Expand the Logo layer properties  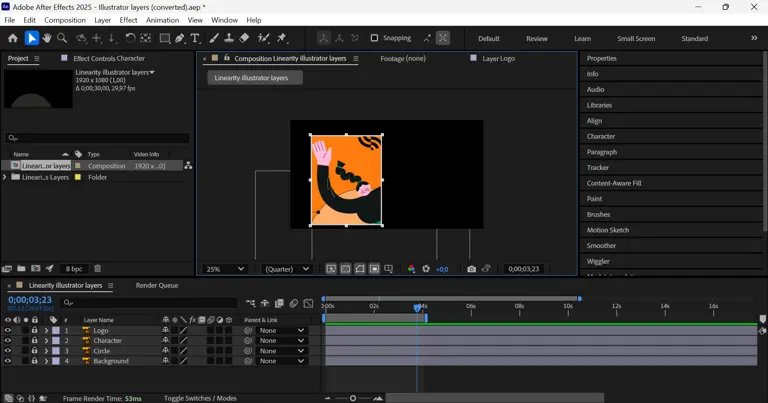pyautogui.click(x=46, y=331)
